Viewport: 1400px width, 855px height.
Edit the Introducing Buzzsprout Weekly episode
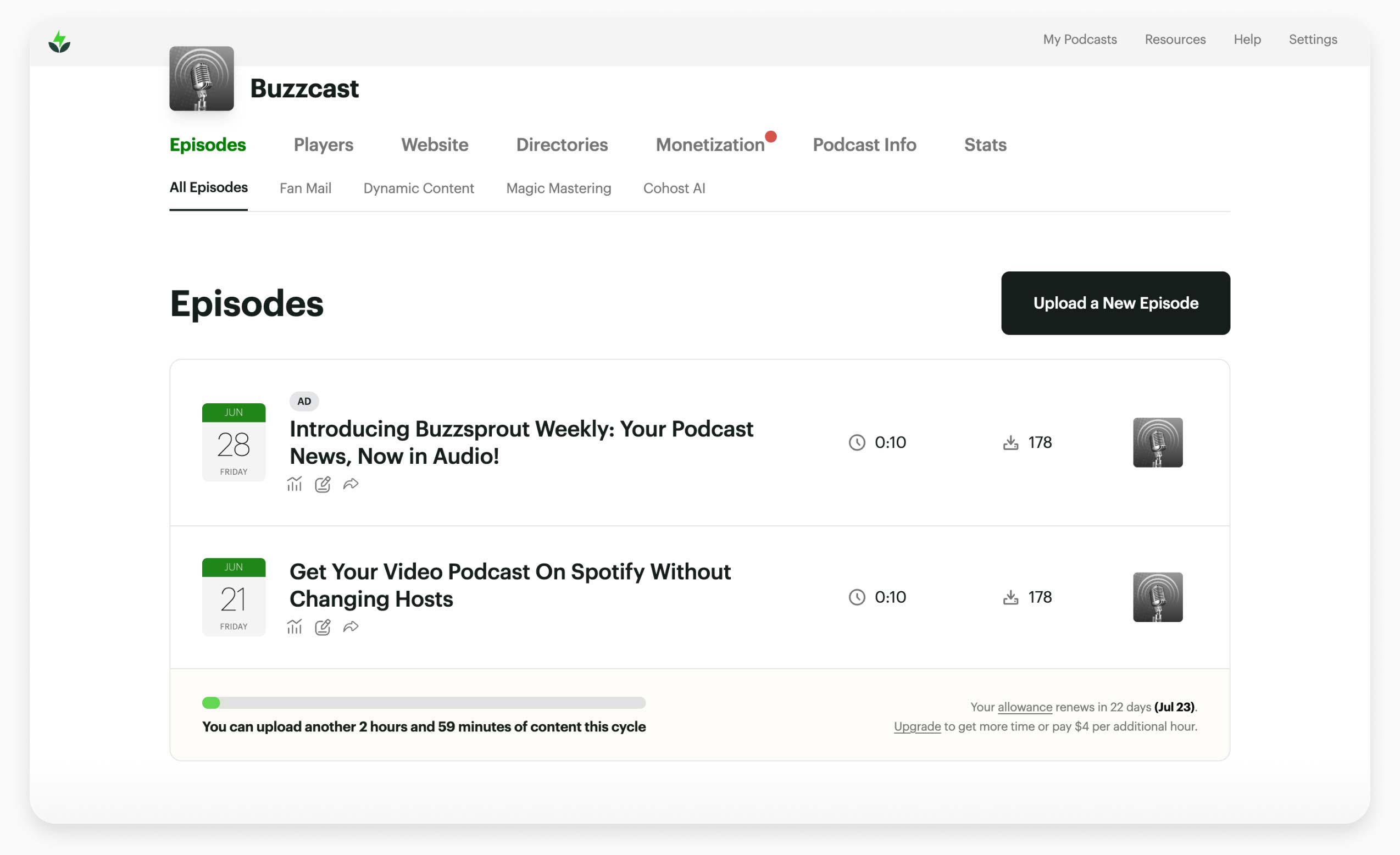[323, 484]
